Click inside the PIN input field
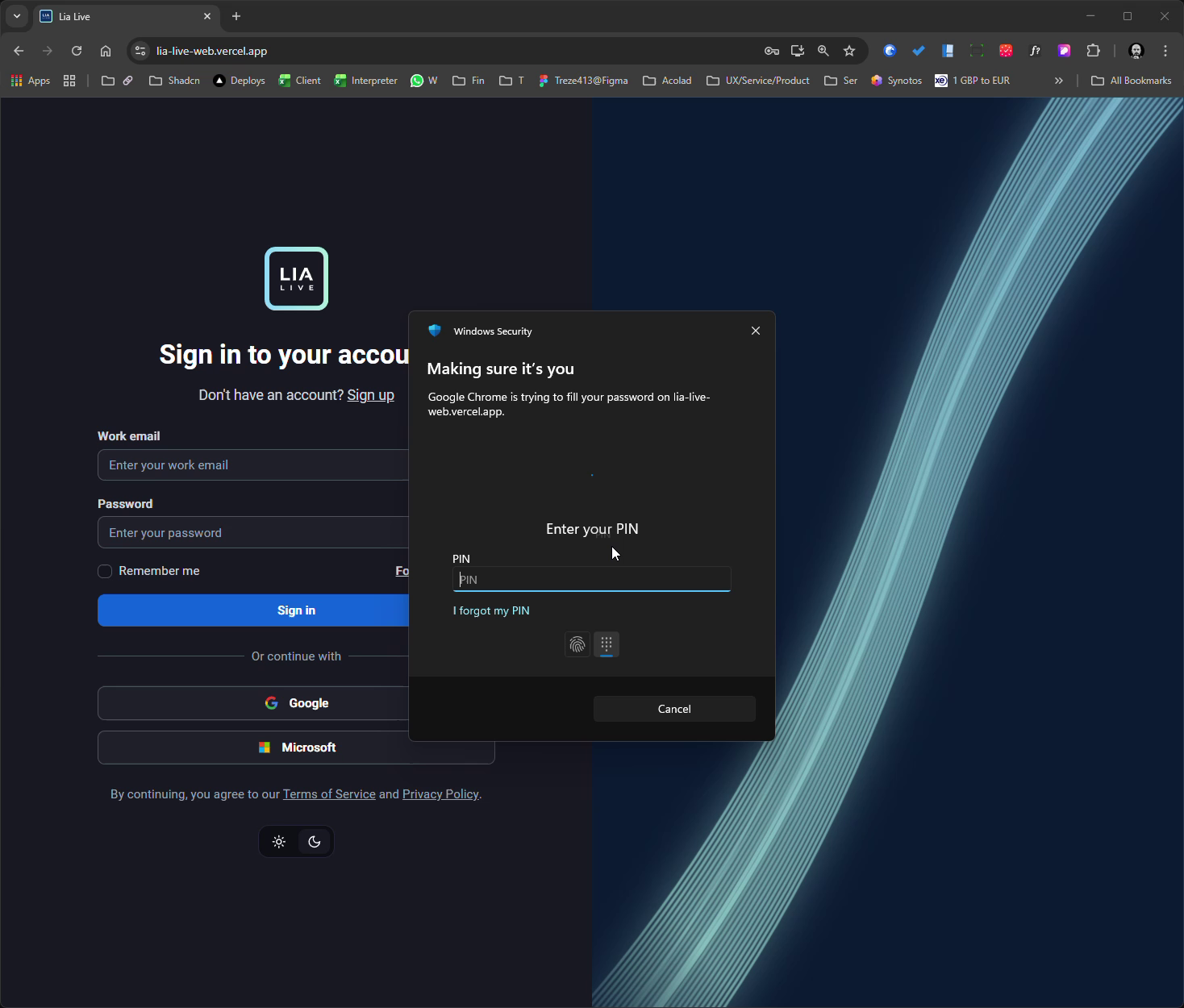1184x1008 pixels. coord(591,579)
